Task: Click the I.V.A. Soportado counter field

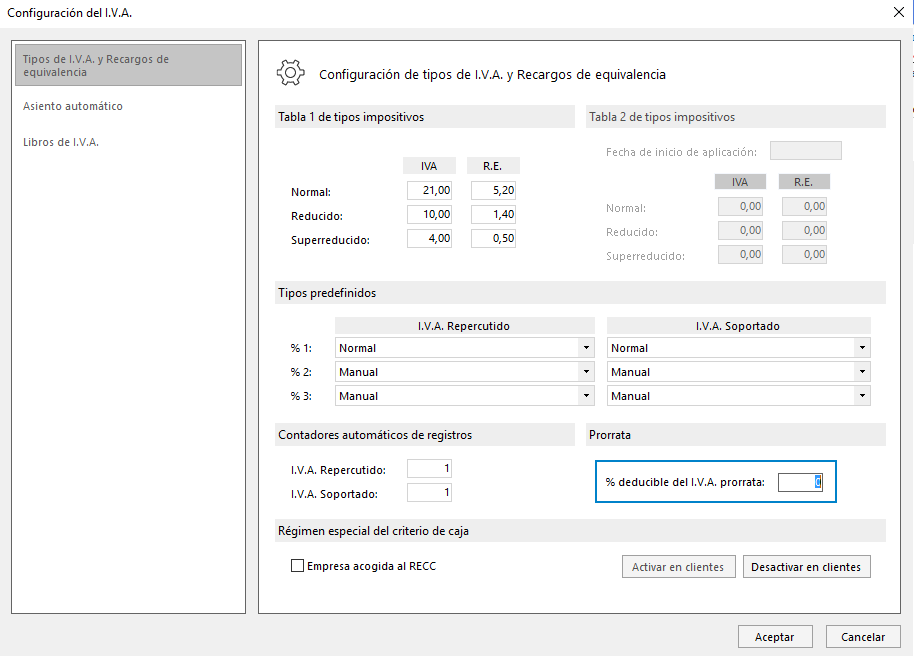Action: pyautogui.click(x=430, y=492)
